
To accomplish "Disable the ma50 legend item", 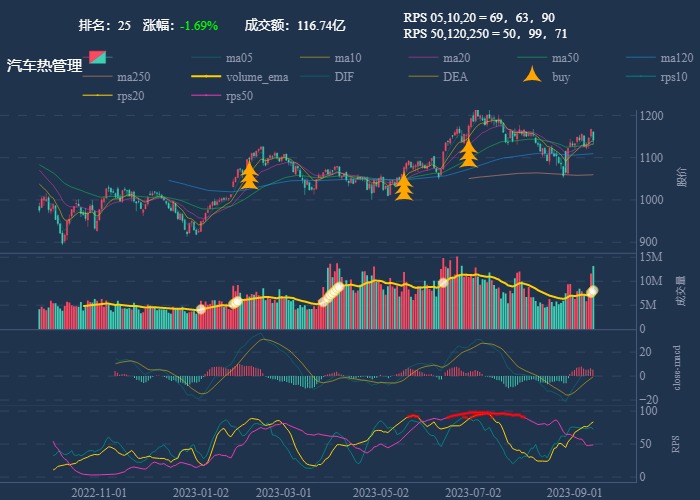I will click(x=565, y=58).
